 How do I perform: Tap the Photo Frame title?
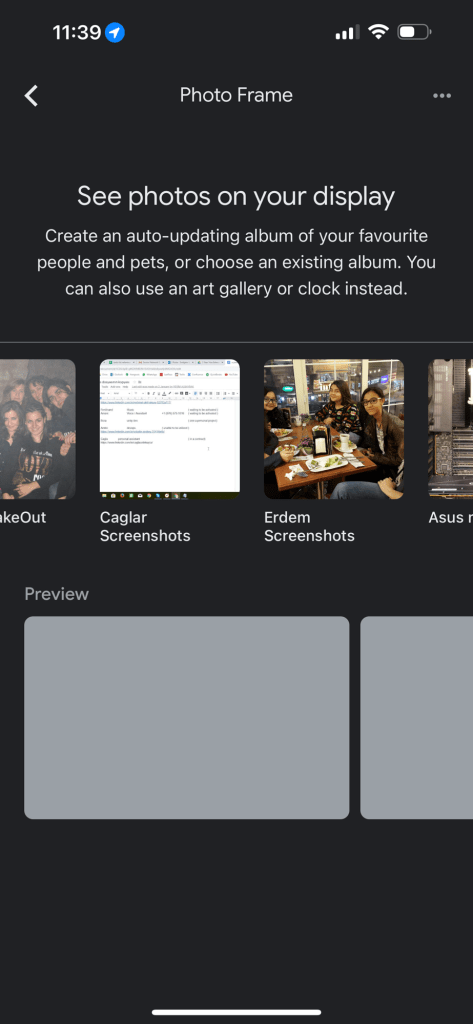(x=236, y=95)
